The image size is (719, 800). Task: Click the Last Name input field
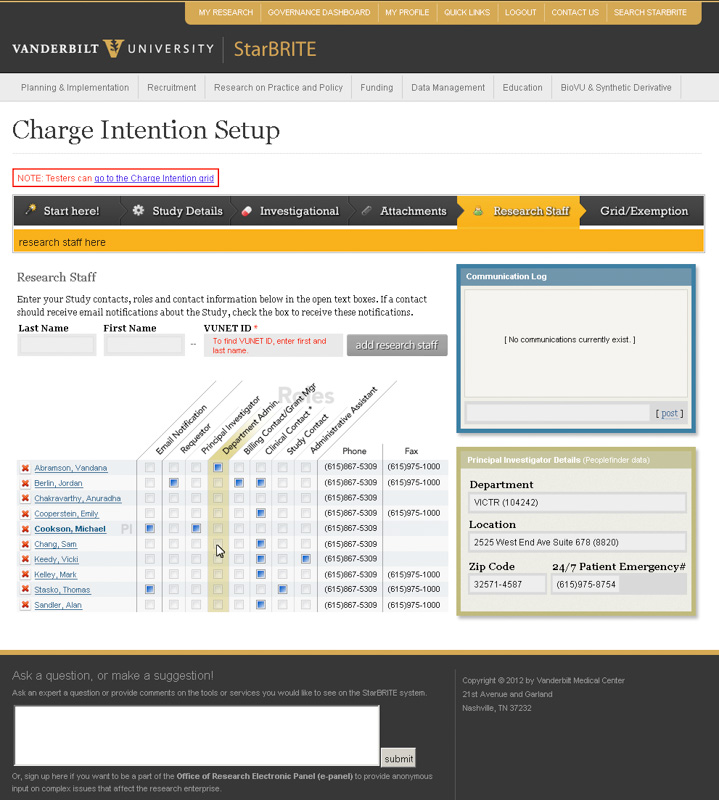57,345
